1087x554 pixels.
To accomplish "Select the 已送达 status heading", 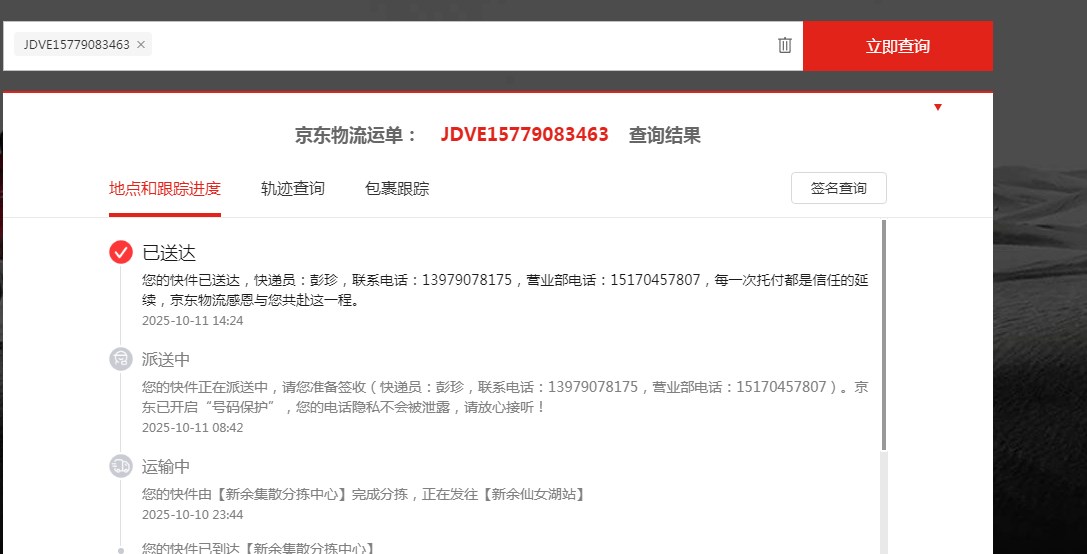I will click(169, 252).
